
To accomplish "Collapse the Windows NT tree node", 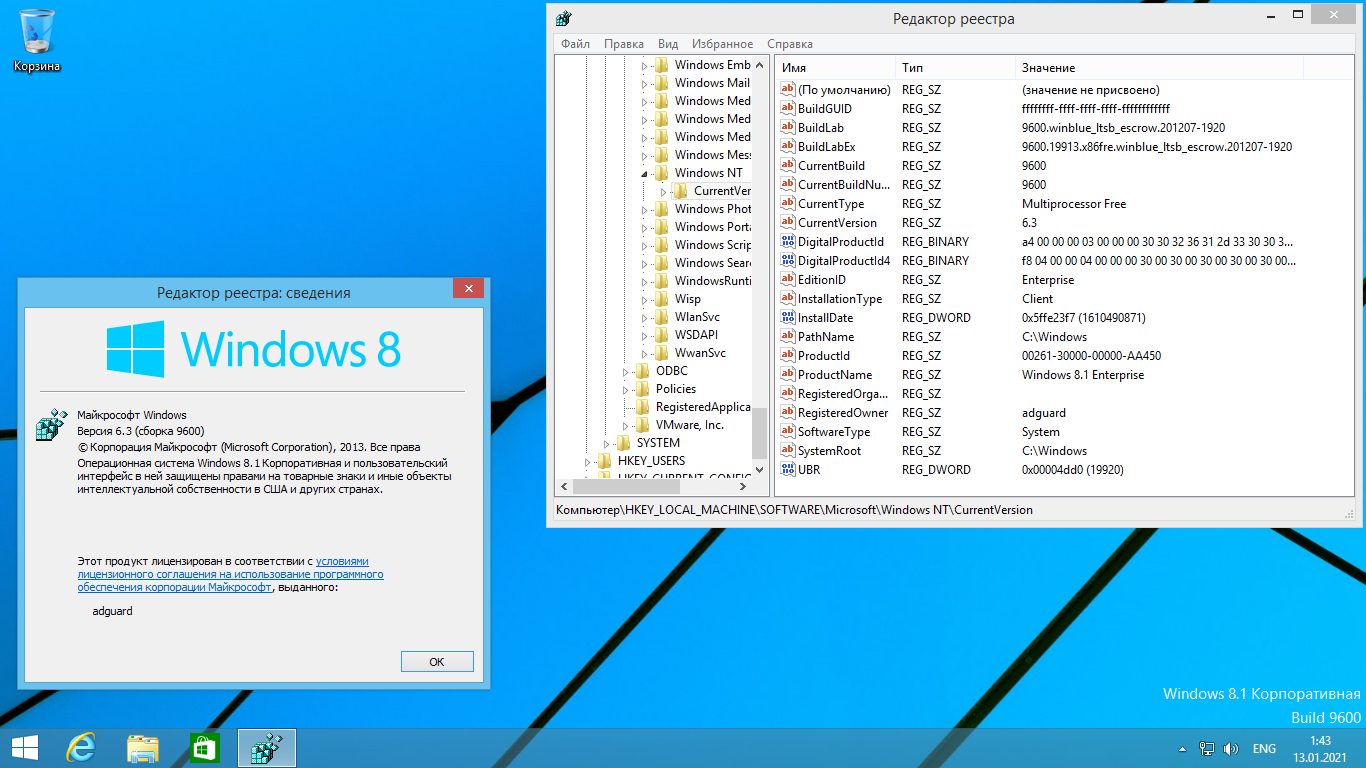I will pos(644,173).
